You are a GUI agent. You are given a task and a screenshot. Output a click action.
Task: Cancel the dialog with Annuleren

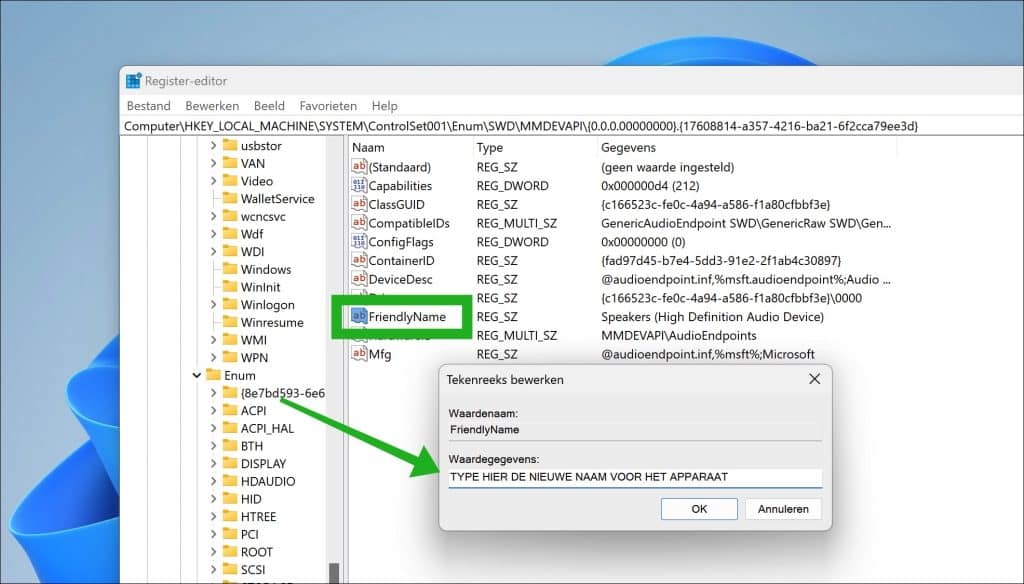point(783,509)
